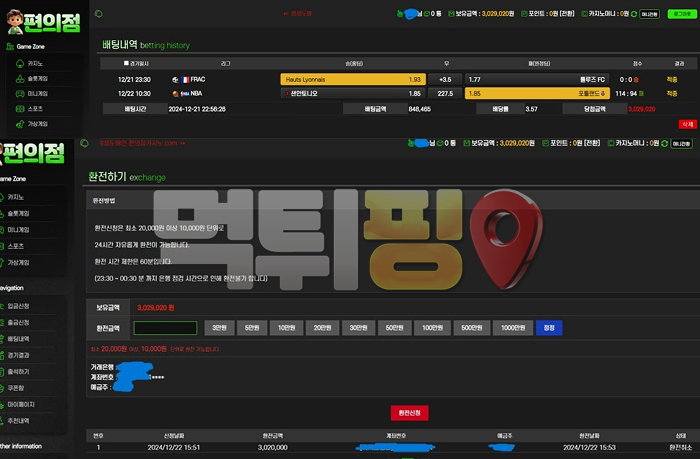Image resolution: width=700 pixels, height=459 pixels.
Task: Select the 3만원 amount button
Action: pos(219,328)
